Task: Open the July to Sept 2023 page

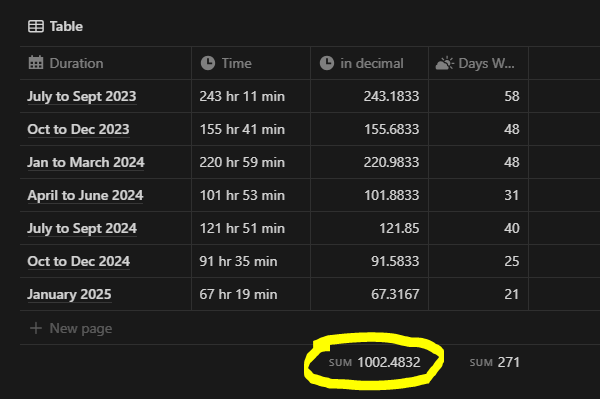Action: 82,96
